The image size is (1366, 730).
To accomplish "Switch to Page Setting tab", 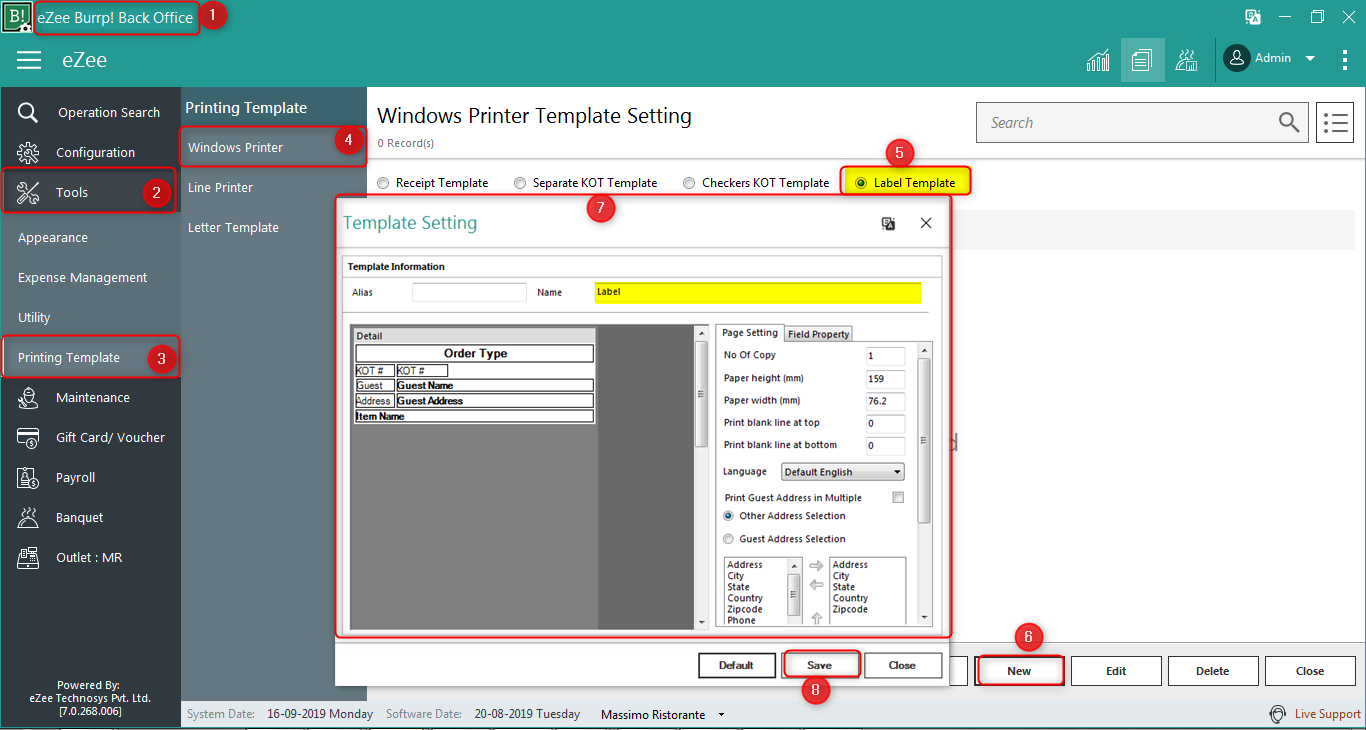I will click(750, 333).
